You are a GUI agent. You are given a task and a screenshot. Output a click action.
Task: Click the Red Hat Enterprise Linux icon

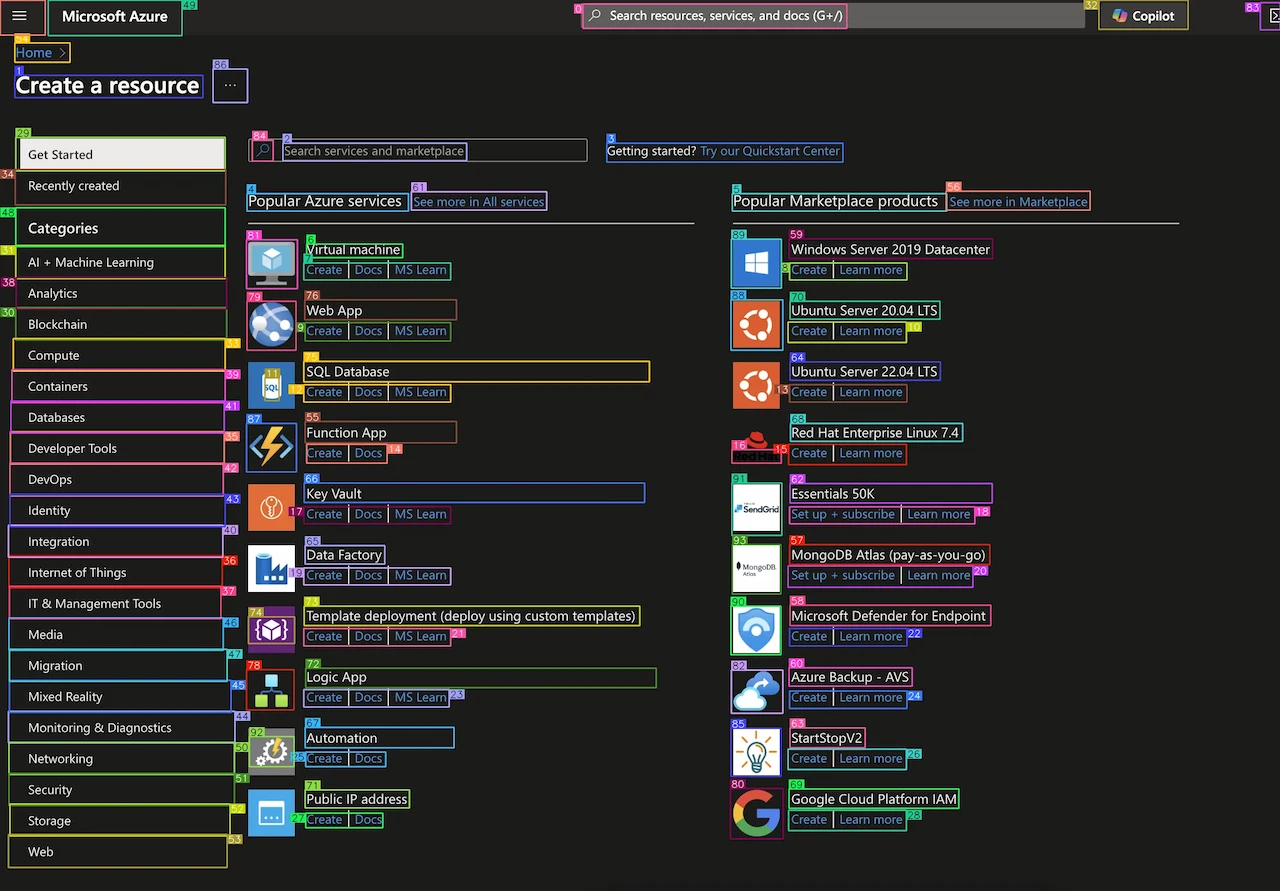point(756,445)
